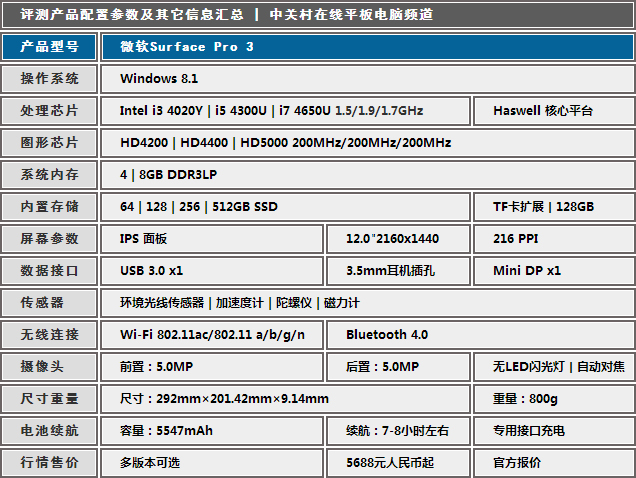Screen dimensions: 636x478
Task: Select the Mini DP x1 cell
Action: click(x=554, y=271)
